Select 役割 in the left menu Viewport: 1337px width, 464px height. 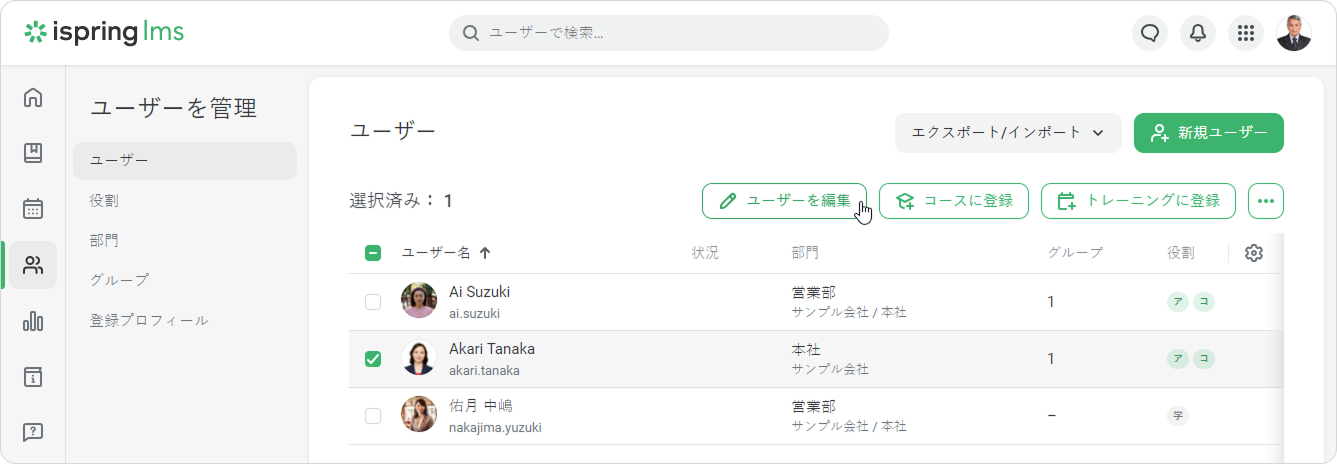[104, 200]
